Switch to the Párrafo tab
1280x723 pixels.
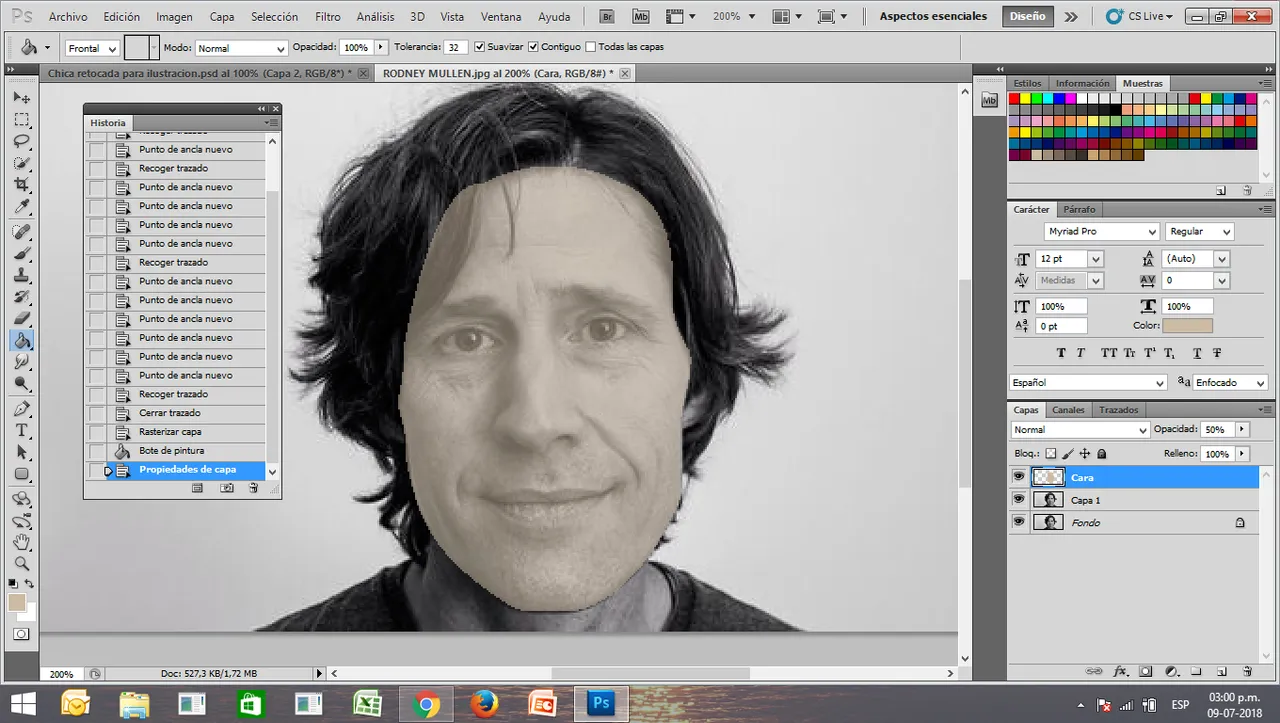1079,210
